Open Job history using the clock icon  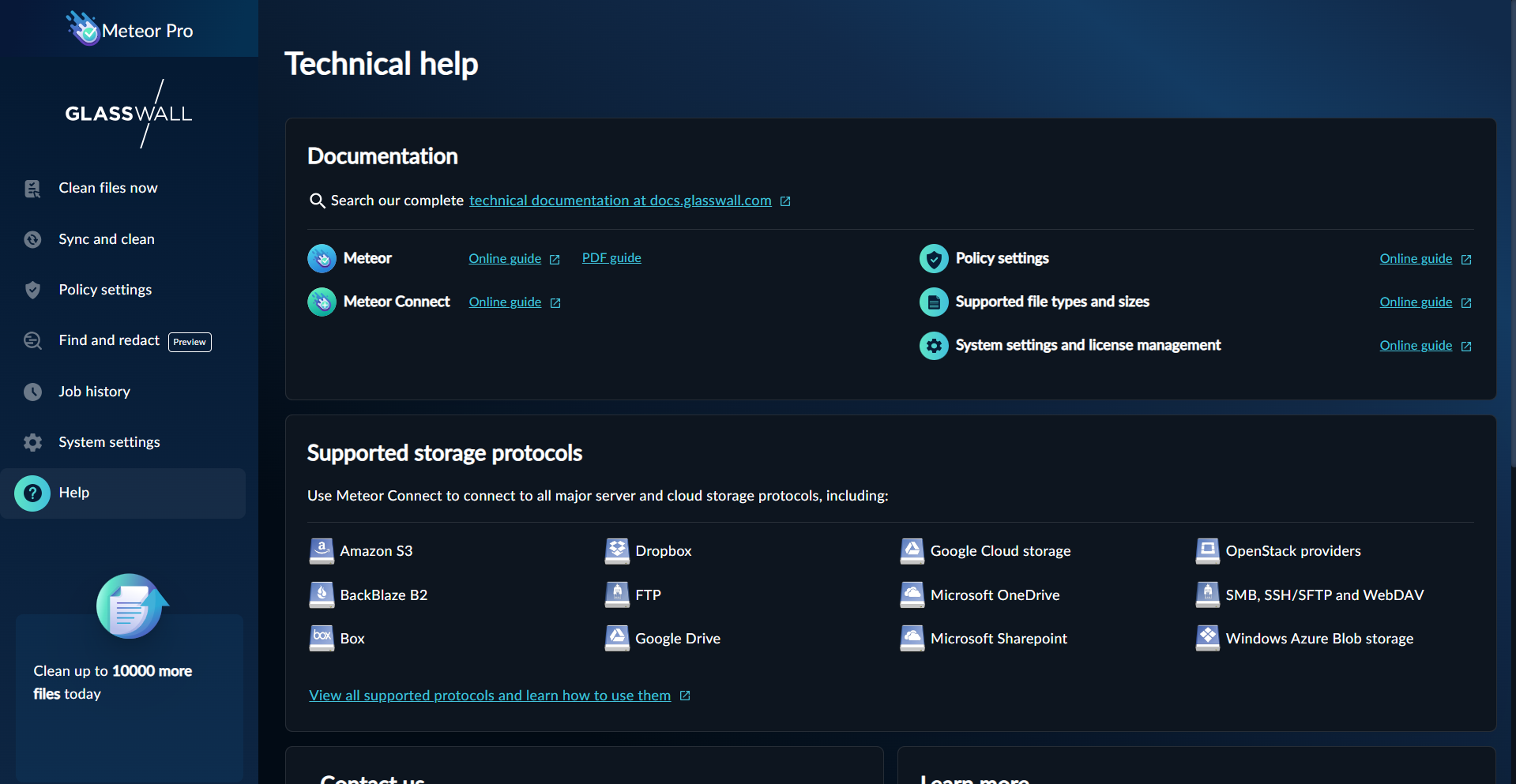point(32,392)
